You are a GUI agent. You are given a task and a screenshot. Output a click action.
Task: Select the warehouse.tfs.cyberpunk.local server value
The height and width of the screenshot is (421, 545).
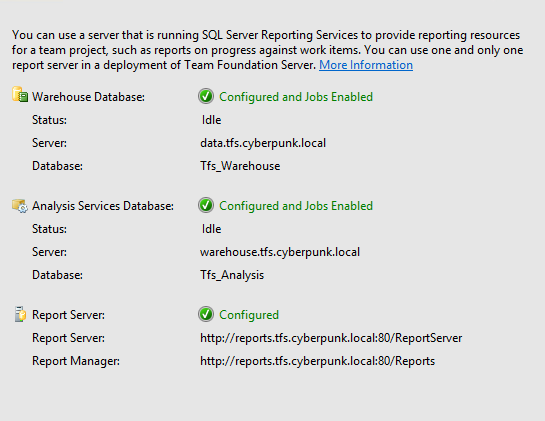[280, 252]
